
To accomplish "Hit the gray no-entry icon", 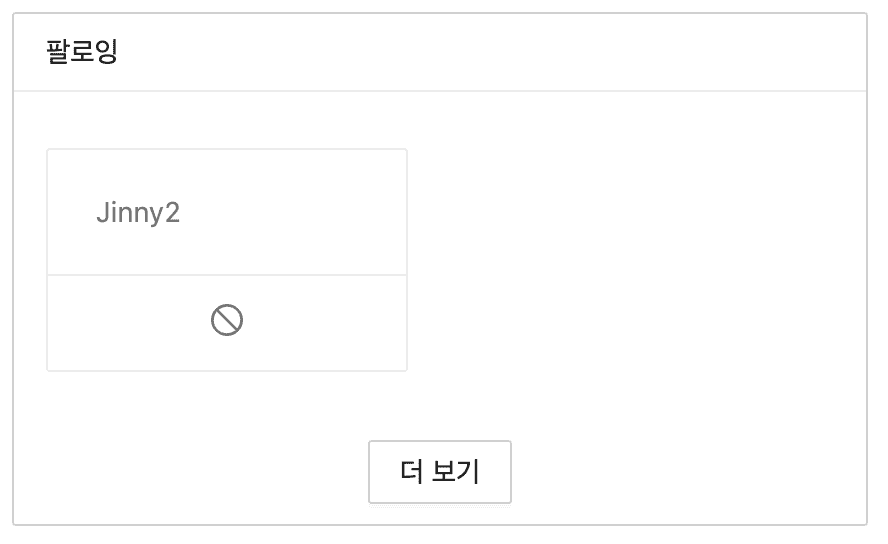I will [x=227, y=320].
